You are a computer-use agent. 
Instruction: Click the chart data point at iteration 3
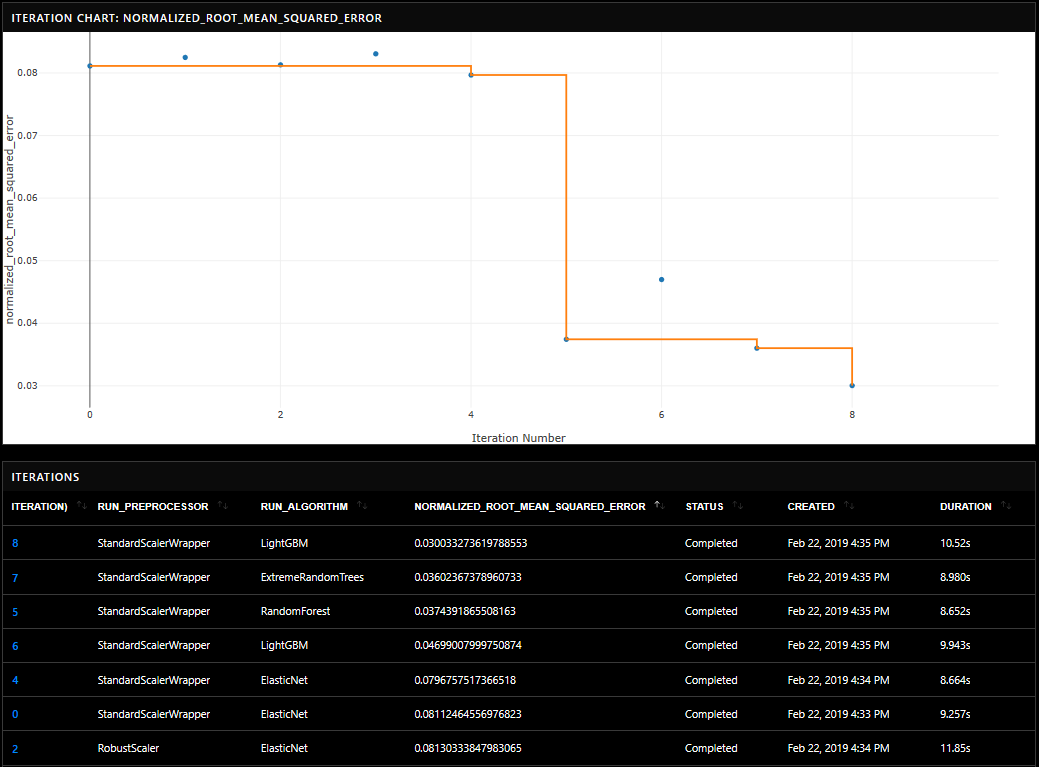376,54
